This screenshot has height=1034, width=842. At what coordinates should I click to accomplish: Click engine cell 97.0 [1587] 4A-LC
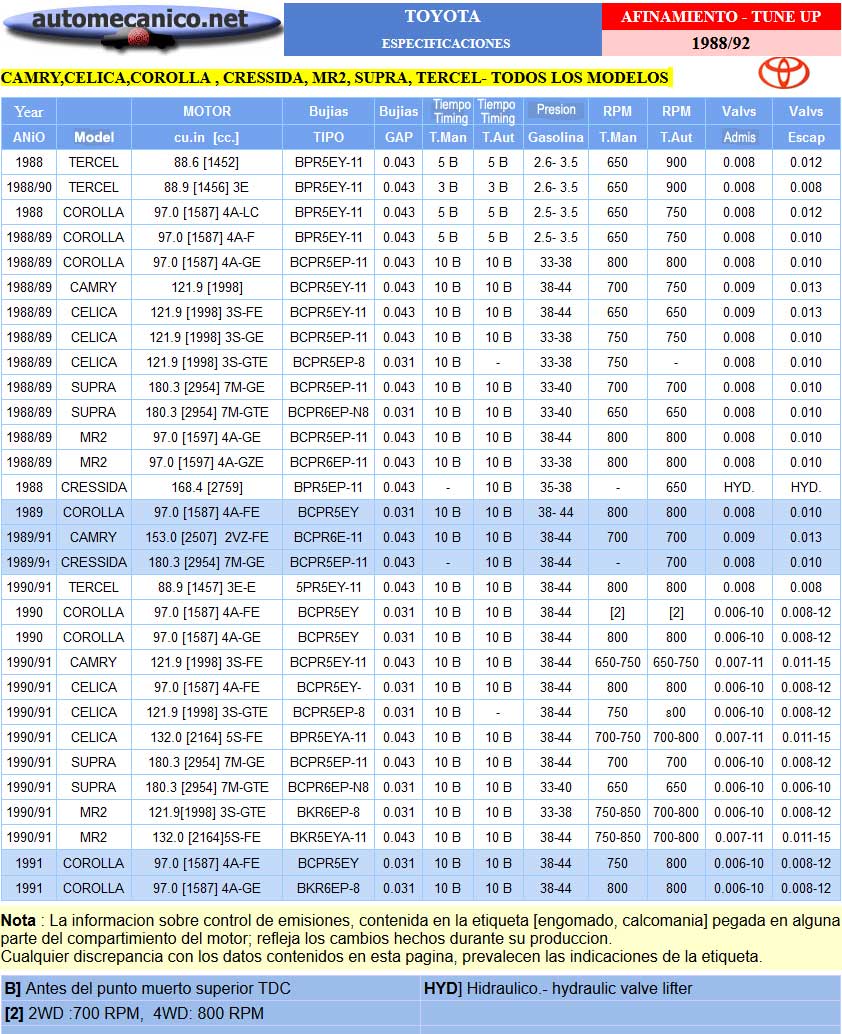(207, 212)
